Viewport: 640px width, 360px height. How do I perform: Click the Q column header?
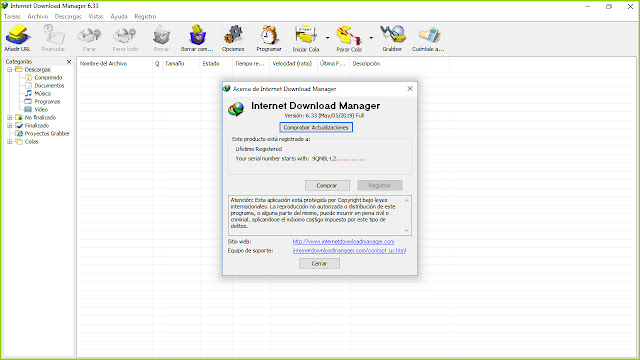(x=157, y=64)
